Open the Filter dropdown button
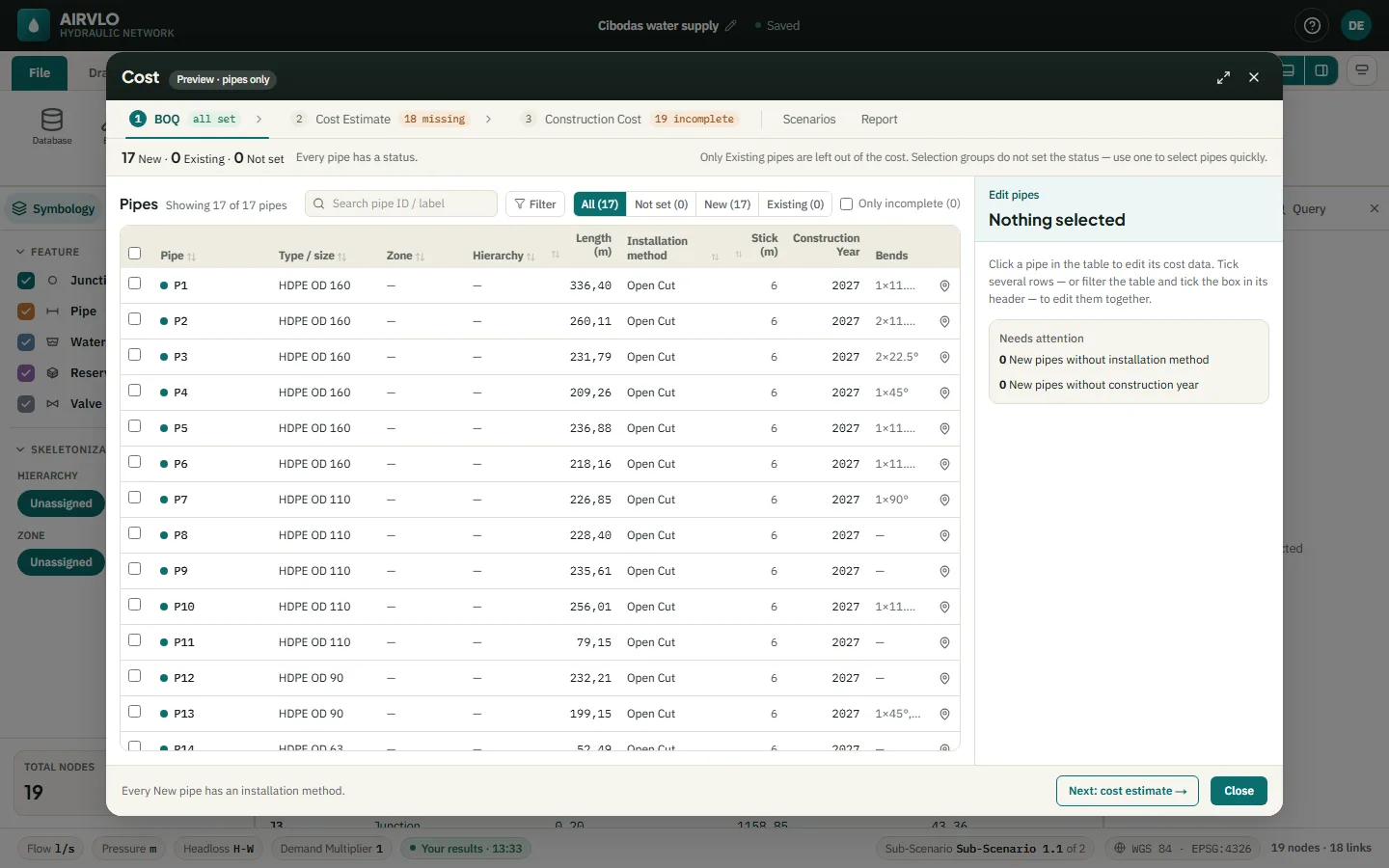Screen dimensions: 1389x868 click(x=535, y=203)
